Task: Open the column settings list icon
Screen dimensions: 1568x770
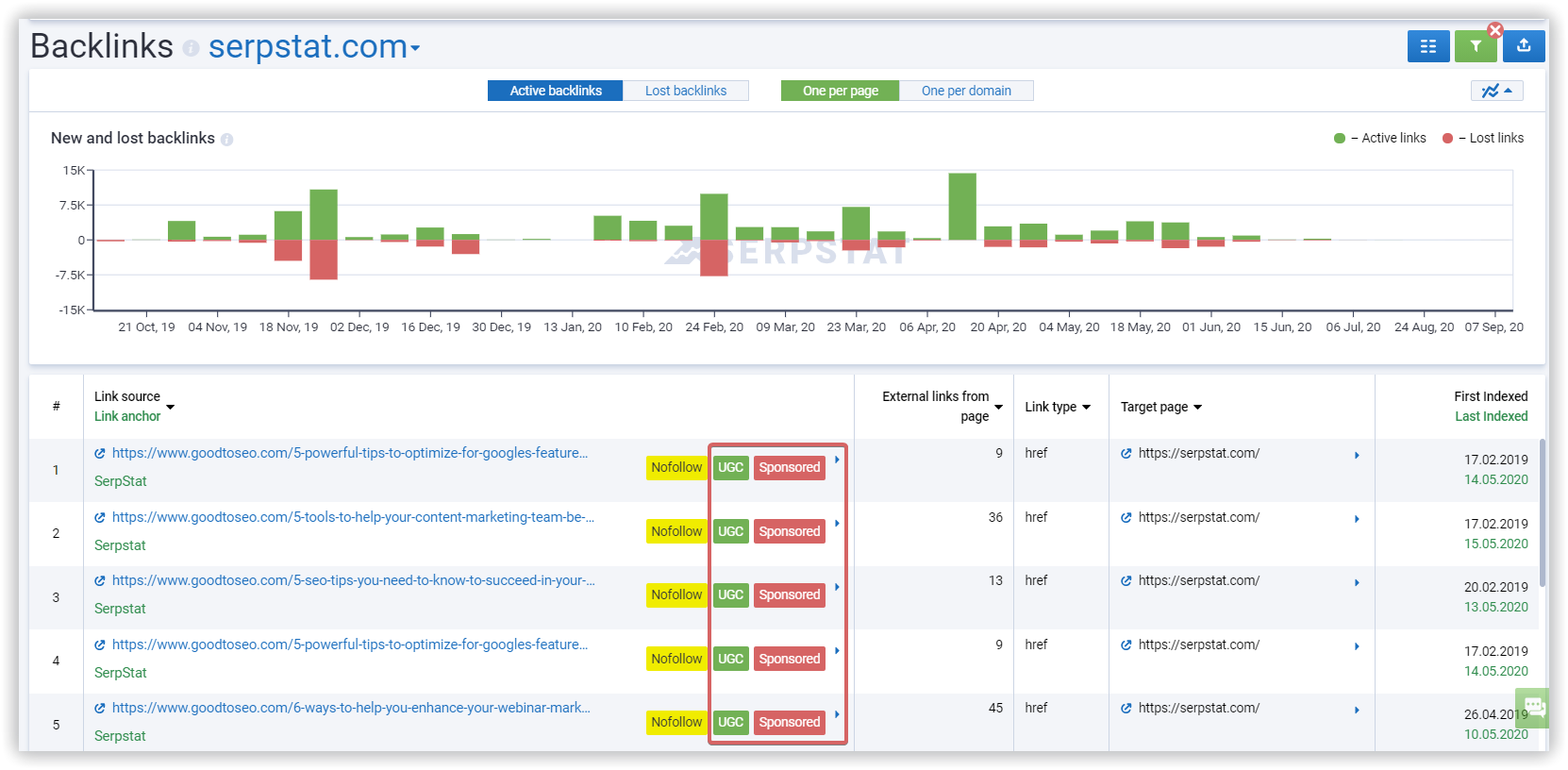Action: click(1428, 46)
